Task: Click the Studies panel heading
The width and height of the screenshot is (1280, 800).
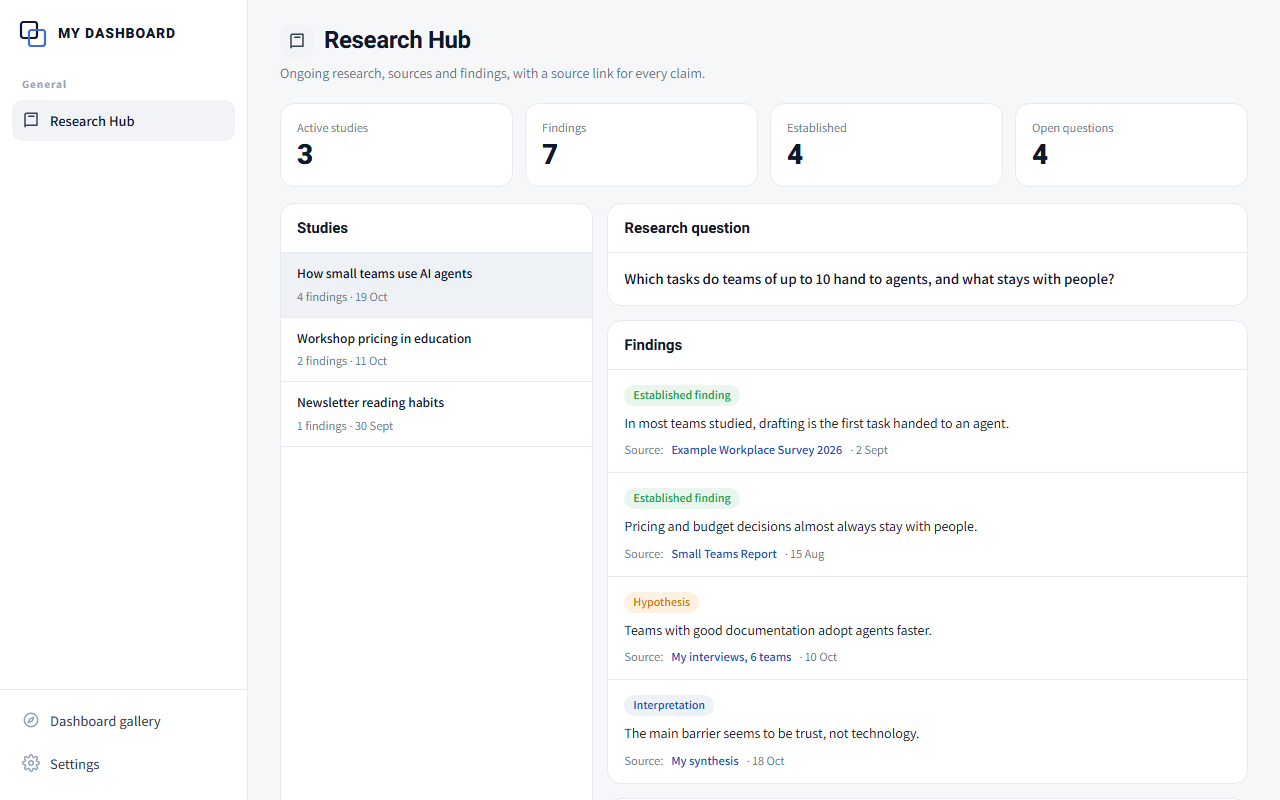Action: pos(322,228)
